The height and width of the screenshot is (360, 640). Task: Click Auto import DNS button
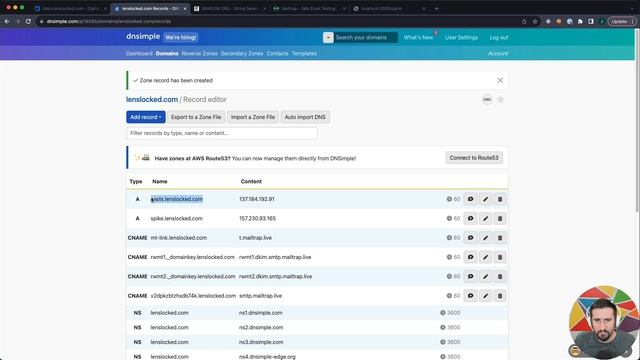click(305, 117)
